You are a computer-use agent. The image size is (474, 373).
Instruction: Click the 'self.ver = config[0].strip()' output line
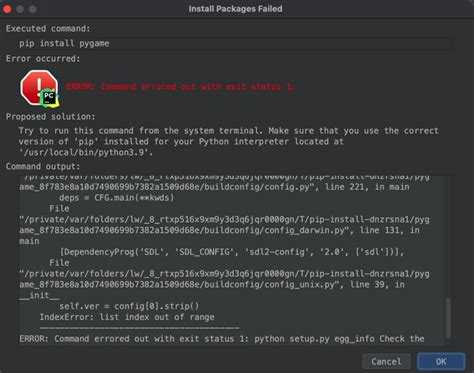tap(129, 306)
